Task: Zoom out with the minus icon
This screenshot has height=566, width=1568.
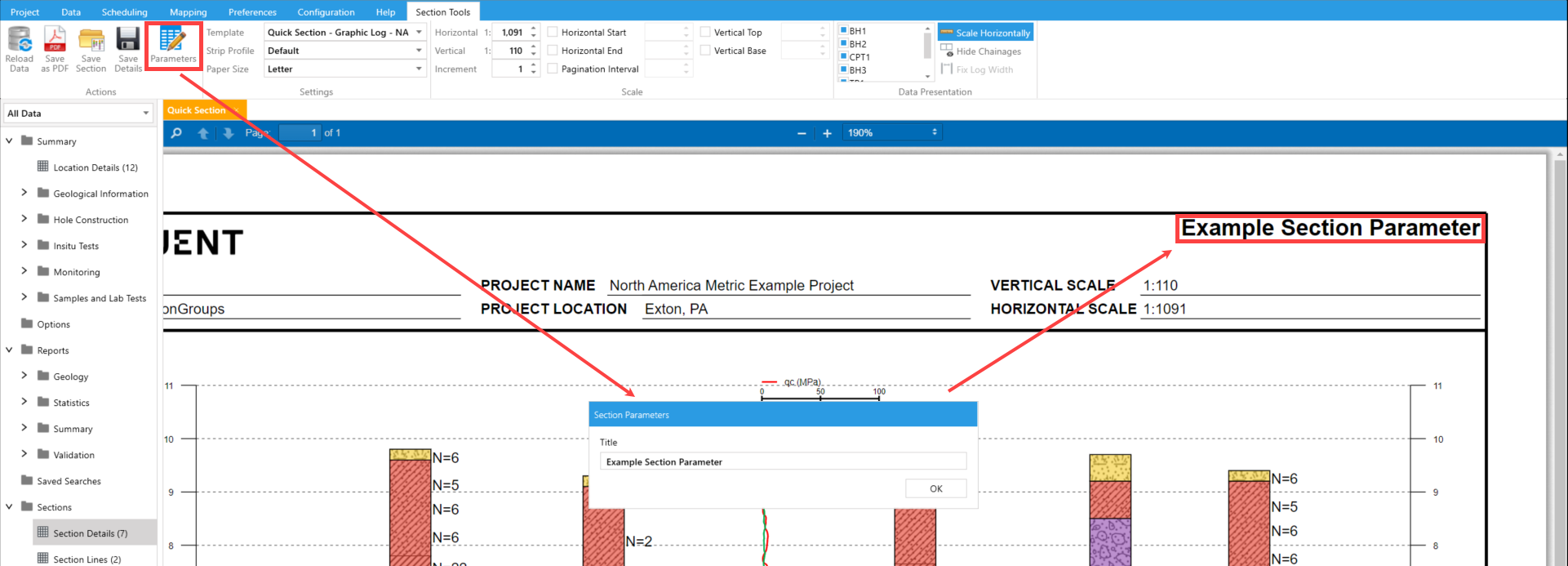Action: (x=802, y=133)
